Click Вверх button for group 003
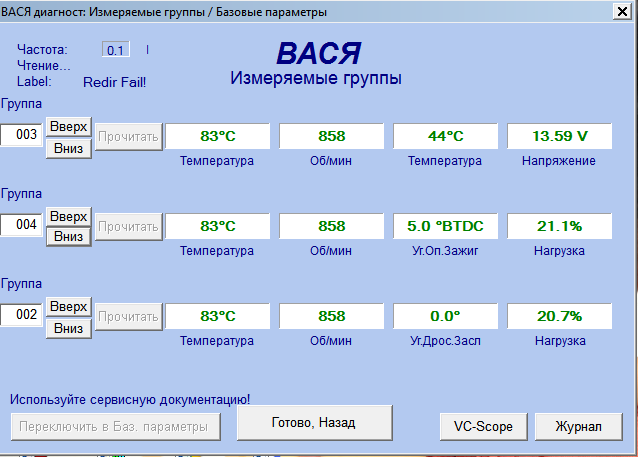This screenshot has height=457, width=638. [x=69, y=127]
